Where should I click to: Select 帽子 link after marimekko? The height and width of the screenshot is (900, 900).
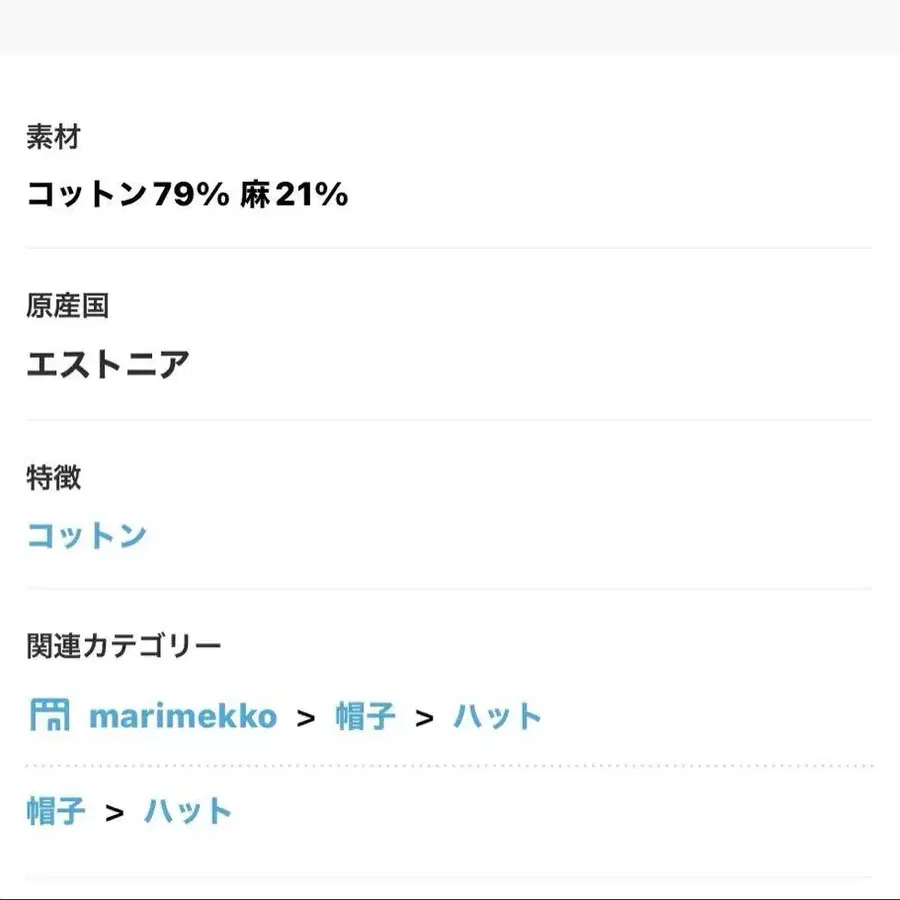pyautogui.click(x=365, y=716)
